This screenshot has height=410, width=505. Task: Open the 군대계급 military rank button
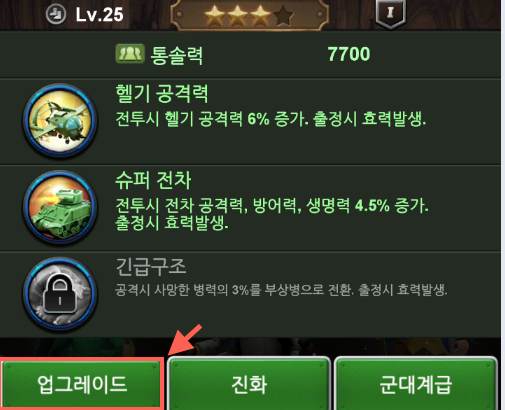pos(416,384)
